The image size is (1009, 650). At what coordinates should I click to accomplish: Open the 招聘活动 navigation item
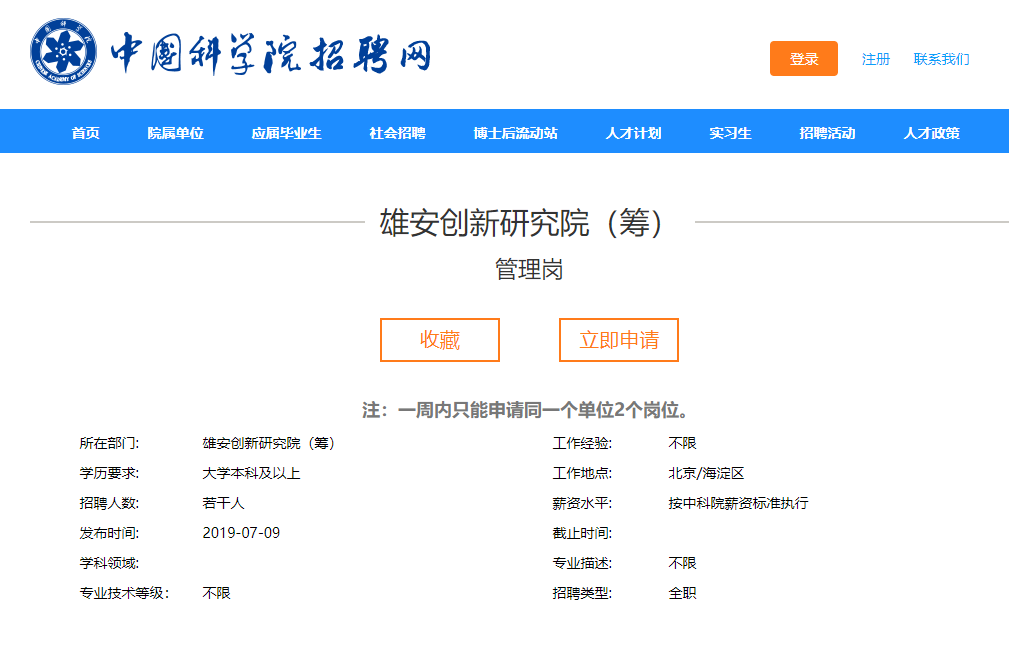click(827, 133)
